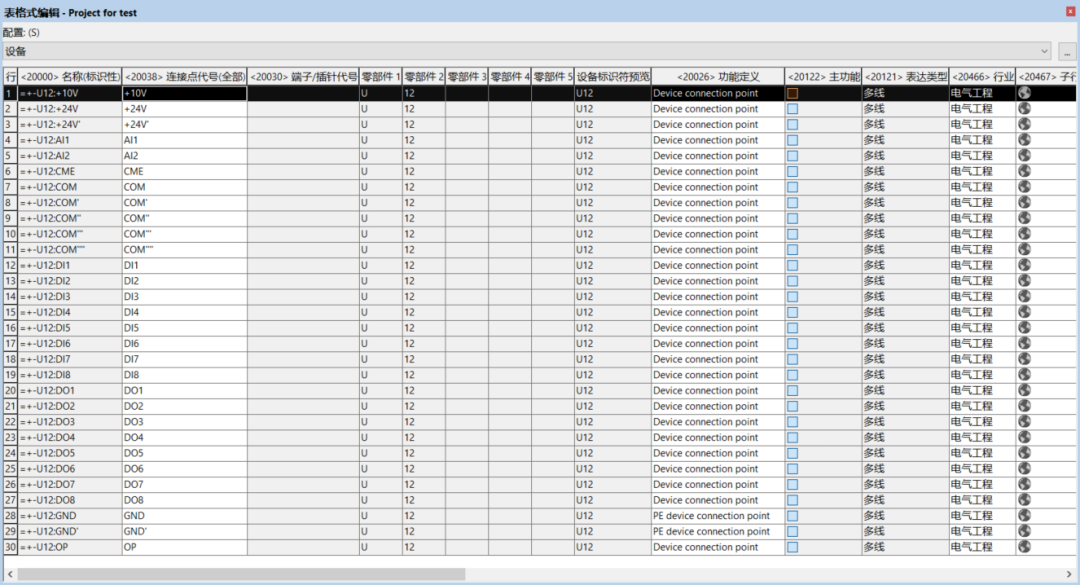Click the globe icon in the DO8 row

click(x=1024, y=500)
